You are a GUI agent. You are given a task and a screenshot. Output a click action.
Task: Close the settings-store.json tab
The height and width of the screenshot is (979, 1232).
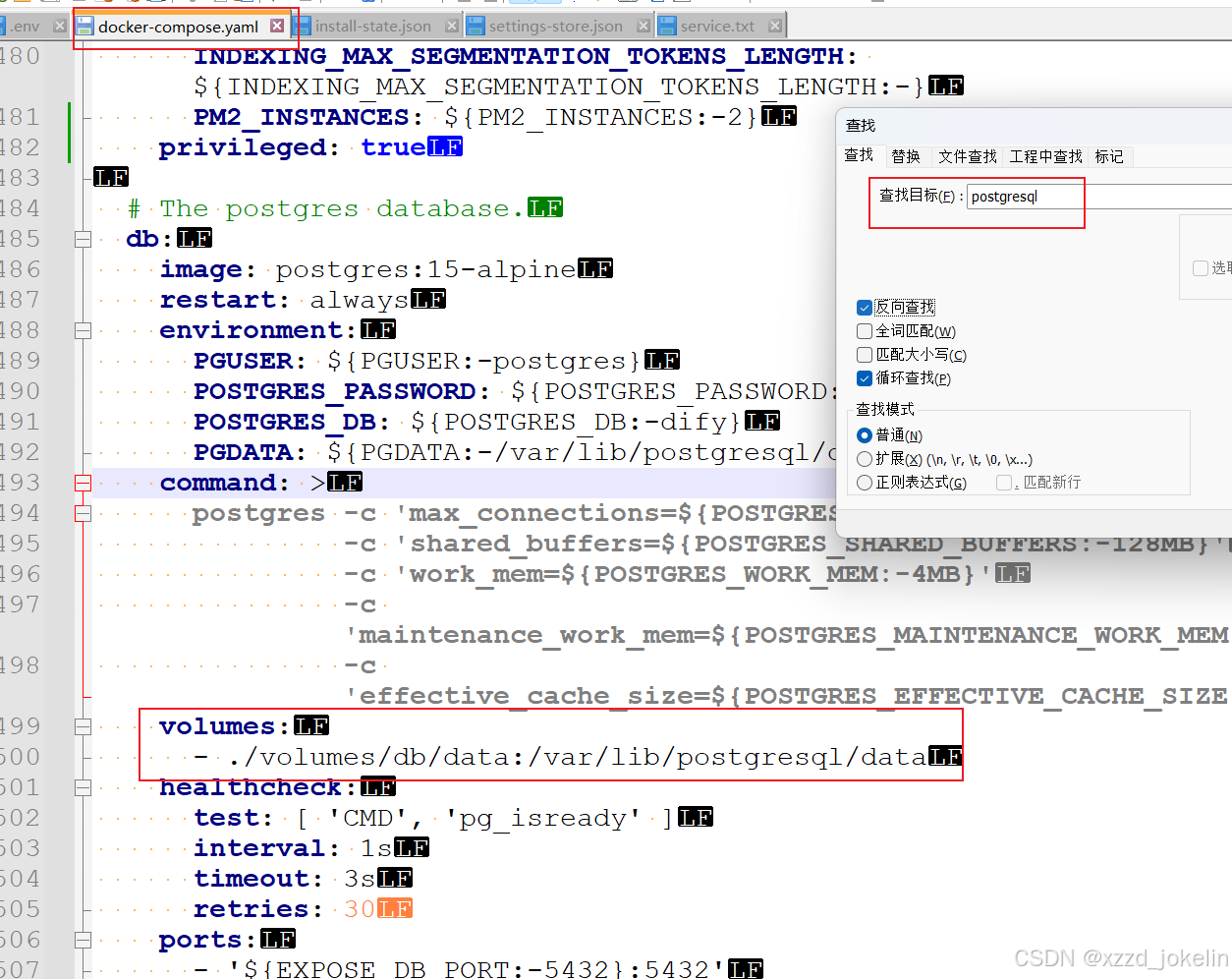[x=644, y=27]
